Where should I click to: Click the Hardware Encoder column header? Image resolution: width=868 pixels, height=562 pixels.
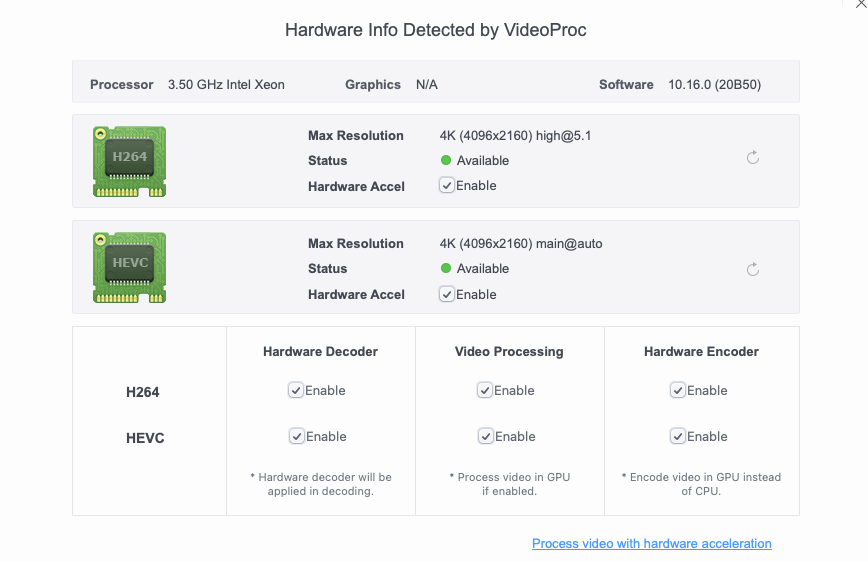click(x=701, y=352)
